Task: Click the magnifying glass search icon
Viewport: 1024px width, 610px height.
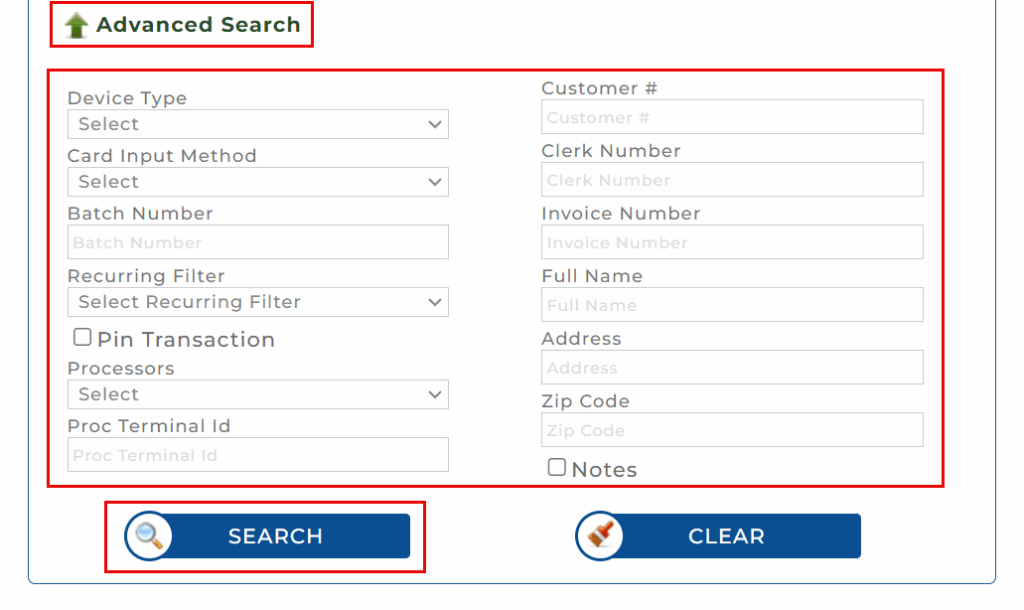Action: (x=149, y=536)
